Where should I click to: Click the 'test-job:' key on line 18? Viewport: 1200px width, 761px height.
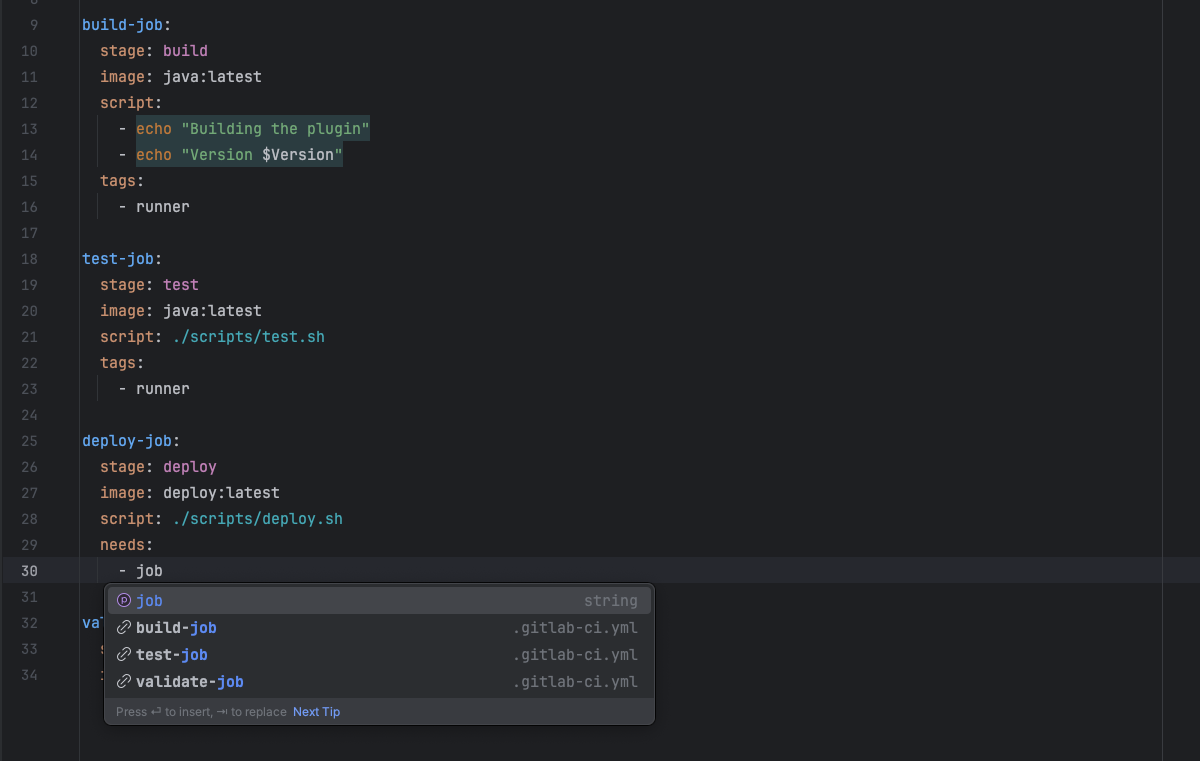[122, 259]
